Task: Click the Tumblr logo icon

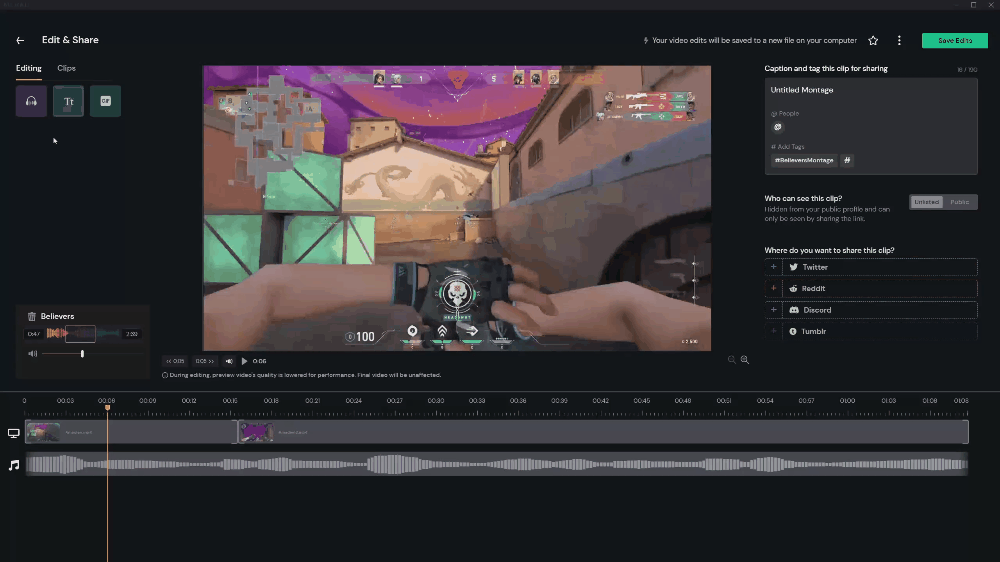Action: click(x=793, y=332)
